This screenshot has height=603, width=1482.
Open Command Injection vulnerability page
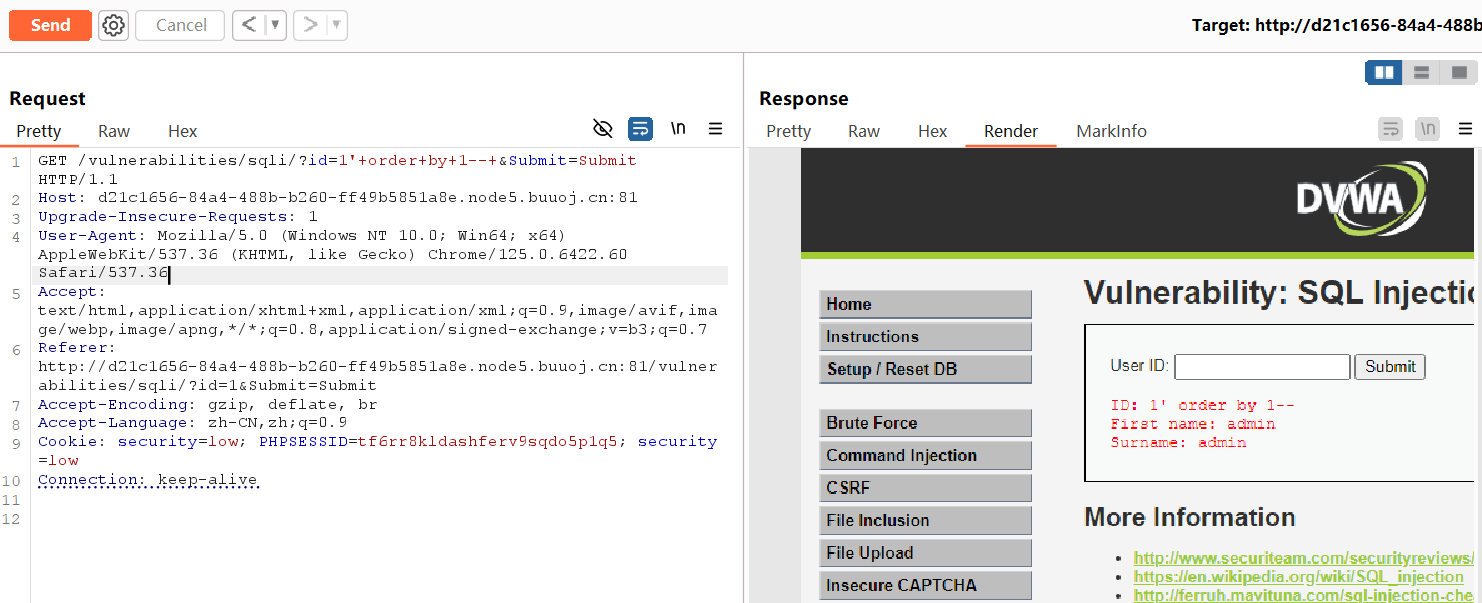[925, 455]
